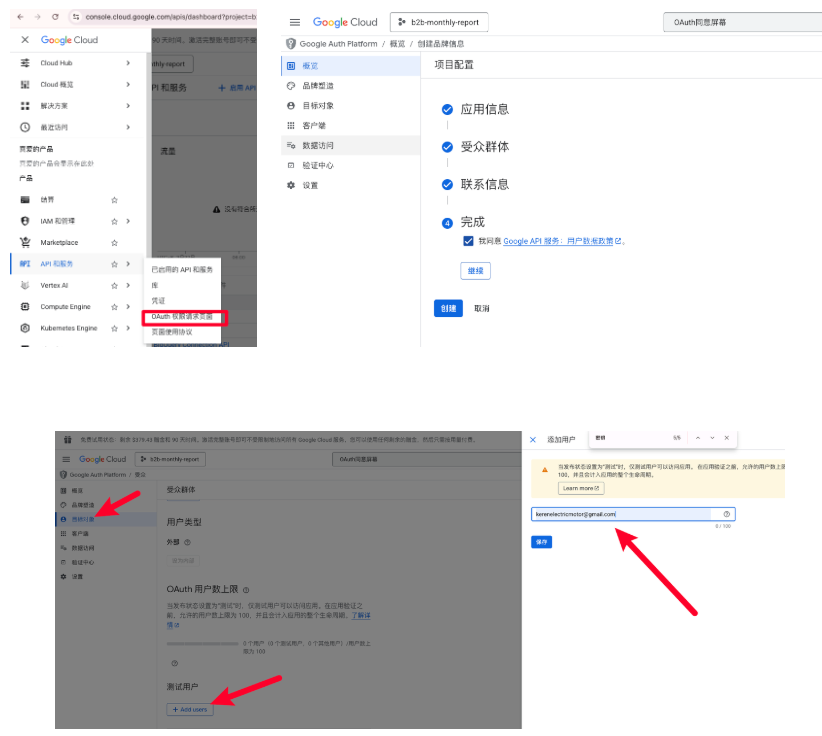Click the Kubernetes Engine icon
The width and height of the screenshot is (822, 736).
coord(25,328)
